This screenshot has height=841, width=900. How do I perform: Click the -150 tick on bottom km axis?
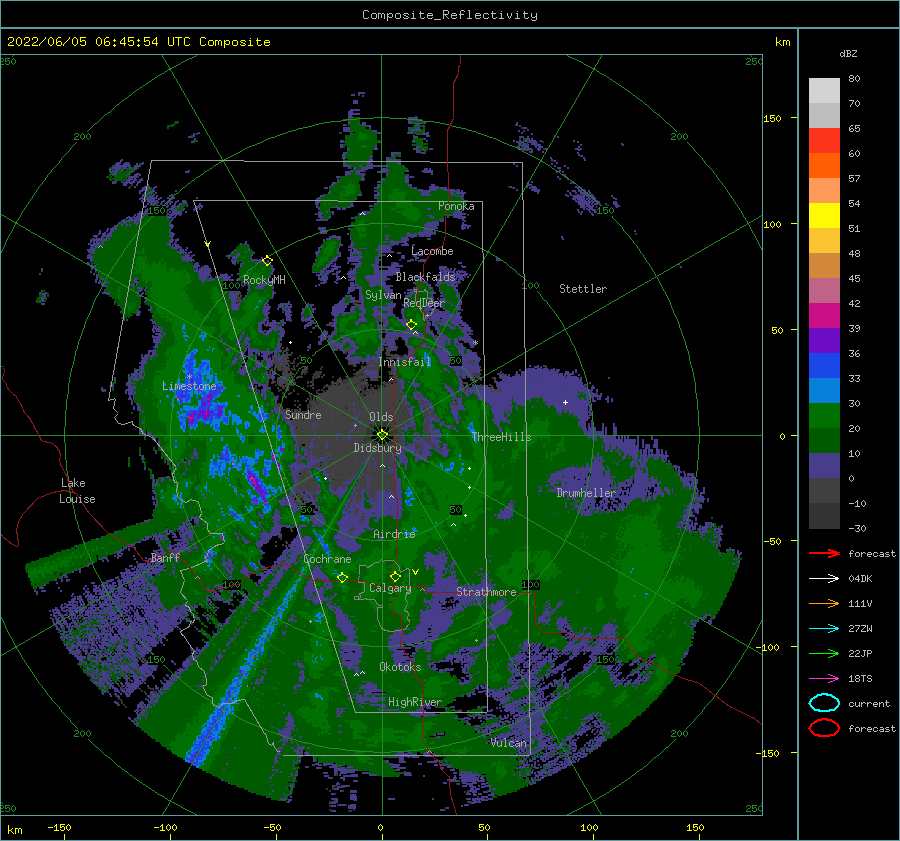[59, 827]
